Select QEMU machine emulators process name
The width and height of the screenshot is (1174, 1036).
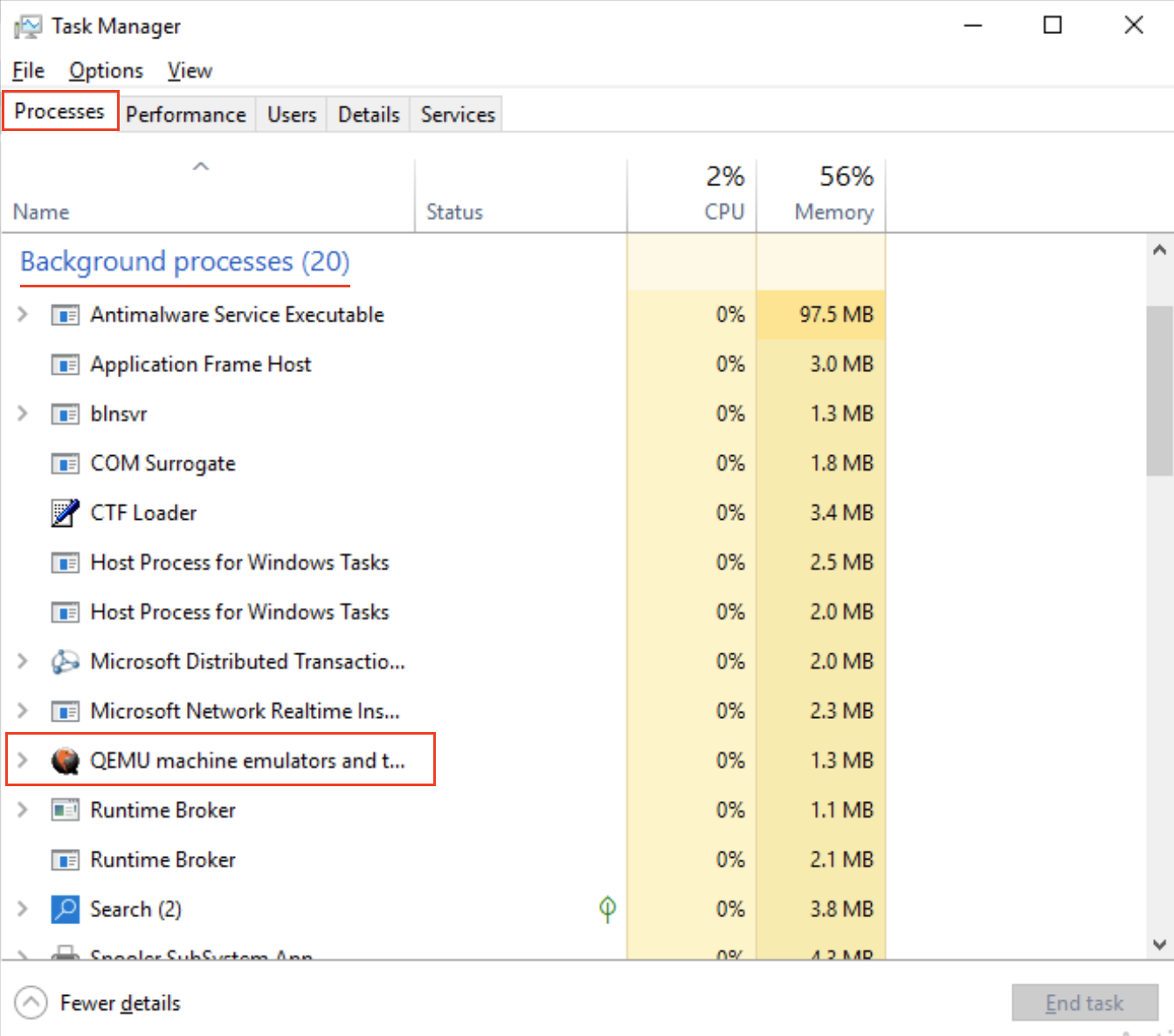coord(248,761)
